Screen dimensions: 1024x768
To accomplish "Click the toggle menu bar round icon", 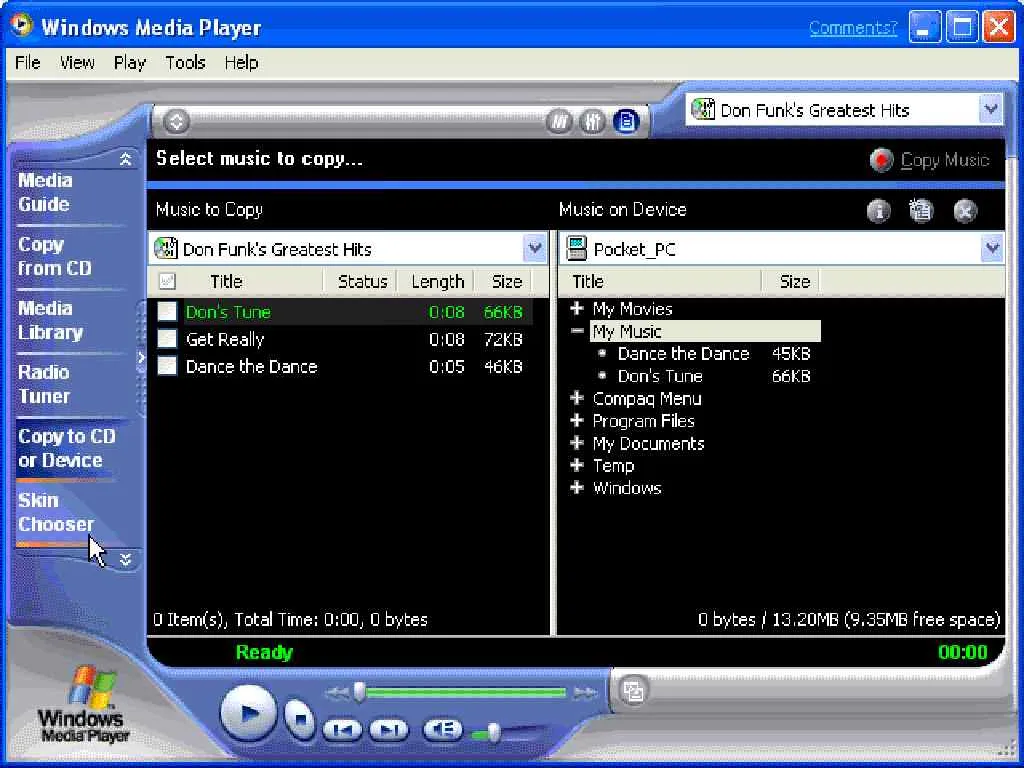I will [x=176, y=121].
